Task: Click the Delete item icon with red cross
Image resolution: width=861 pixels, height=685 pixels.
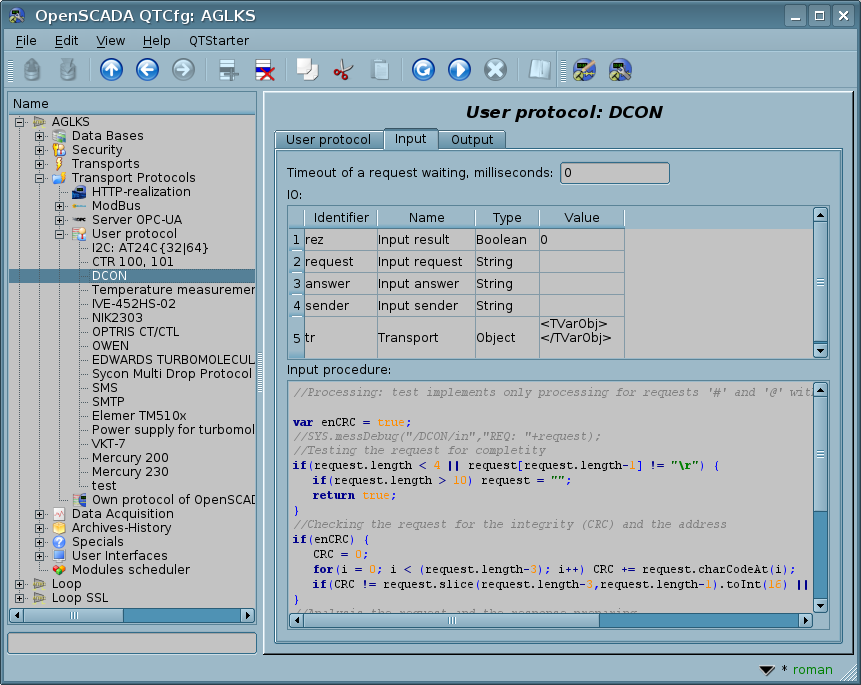Action: point(265,70)
